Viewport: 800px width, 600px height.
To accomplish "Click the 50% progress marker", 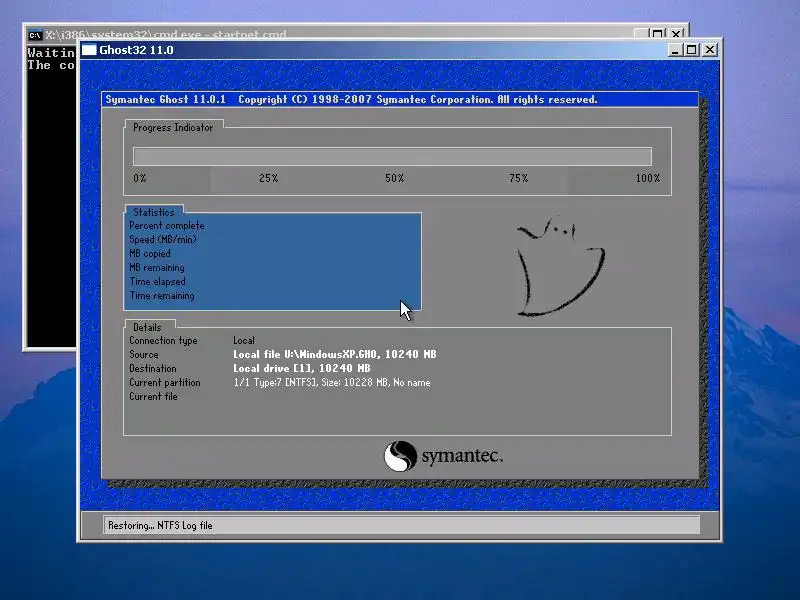I will pyautogui.click(x=394, y=178).
